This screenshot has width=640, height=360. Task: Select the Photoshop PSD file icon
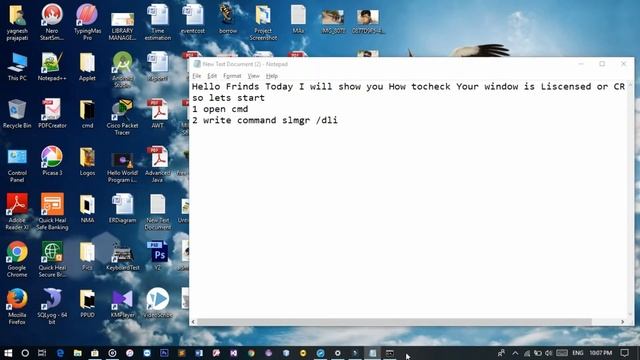click(158, 256)
